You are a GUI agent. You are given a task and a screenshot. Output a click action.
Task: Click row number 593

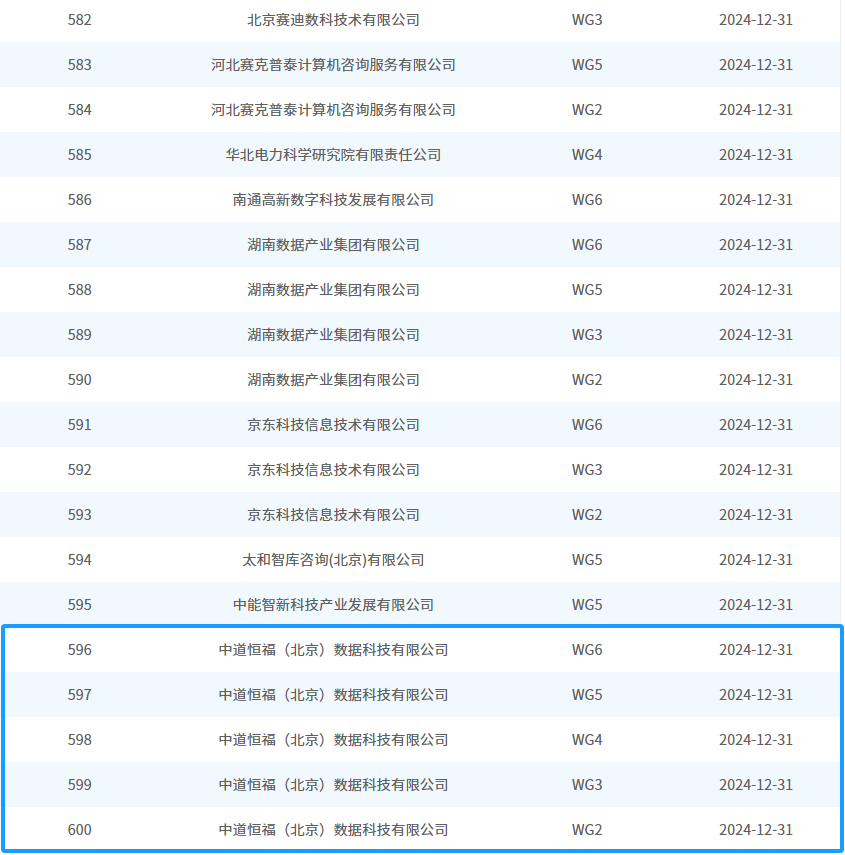tap(79, 515)
